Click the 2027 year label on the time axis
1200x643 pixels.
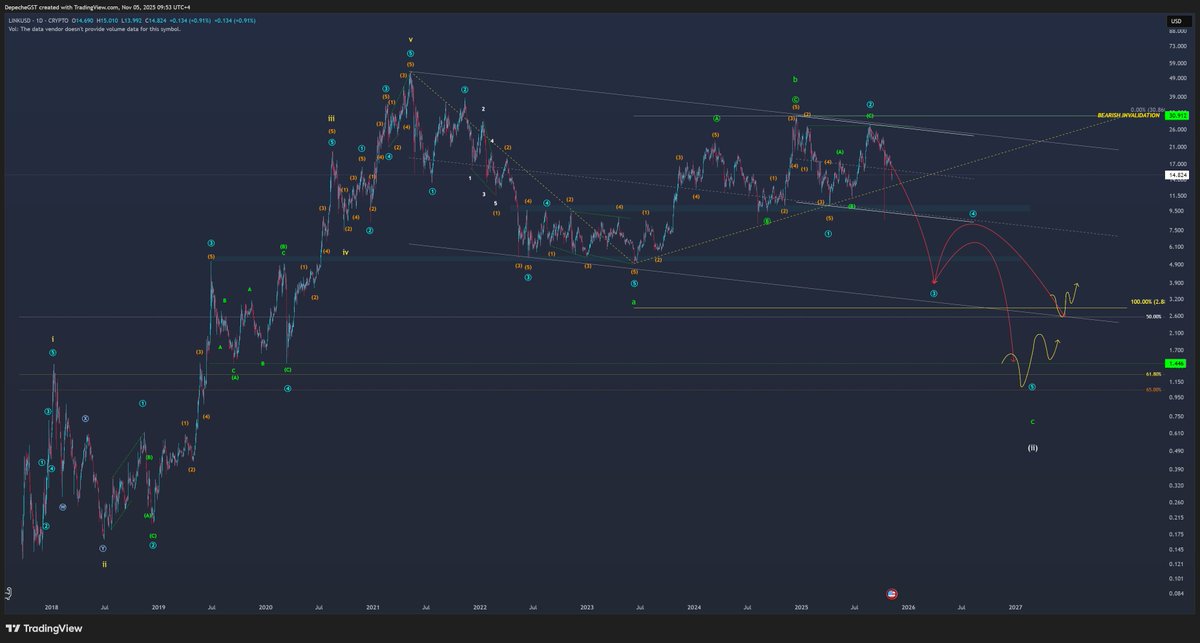click(1016, 607)
